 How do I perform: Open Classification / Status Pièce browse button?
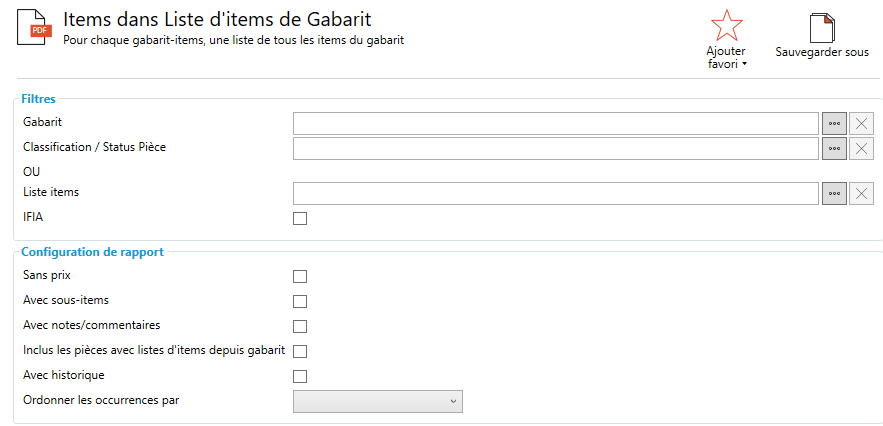tap(834, 148)
